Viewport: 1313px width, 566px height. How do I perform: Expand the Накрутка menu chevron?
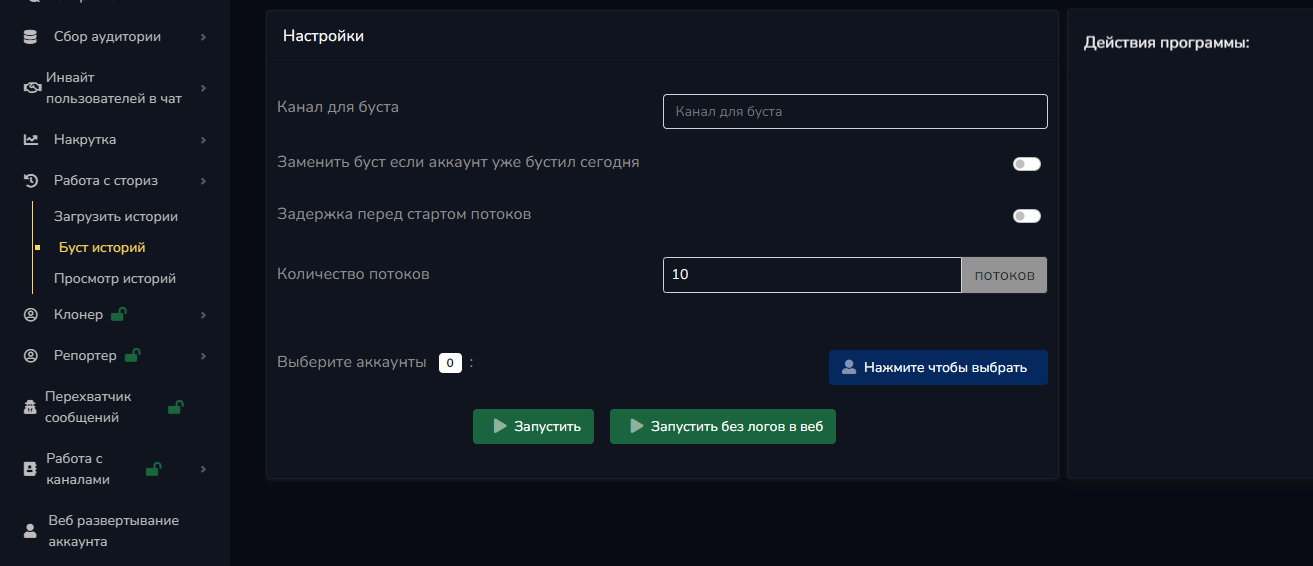(203, 140)
